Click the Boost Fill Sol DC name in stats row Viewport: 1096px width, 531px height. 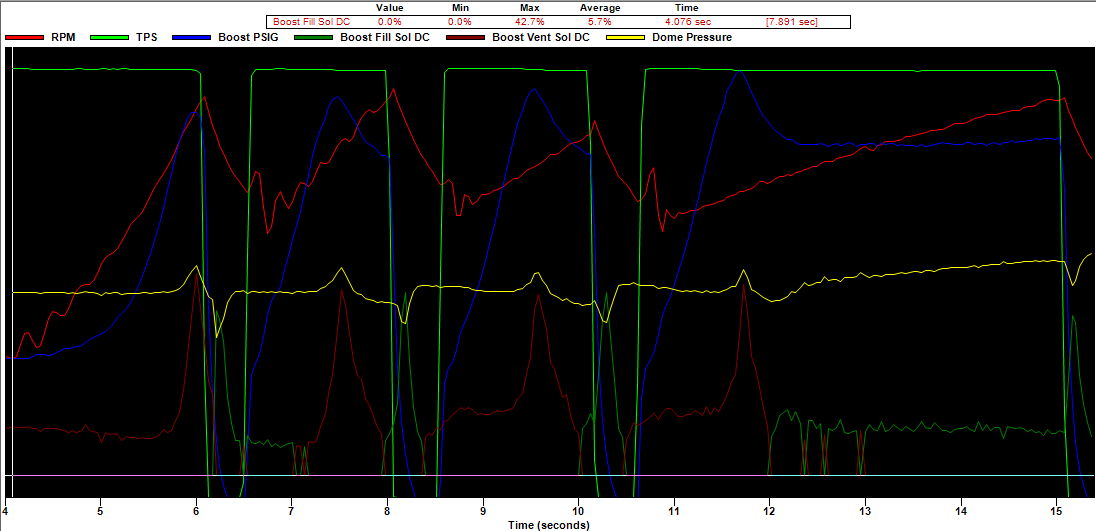tap(312, 21)
